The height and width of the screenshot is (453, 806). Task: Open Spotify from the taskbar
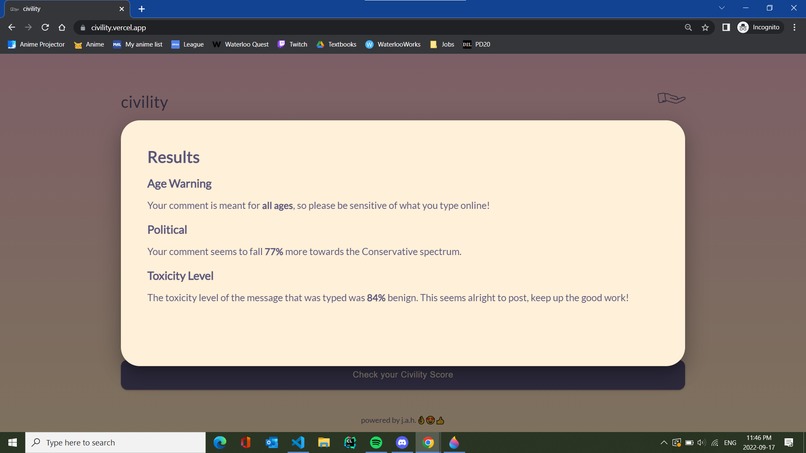click(x=376, y=442)
